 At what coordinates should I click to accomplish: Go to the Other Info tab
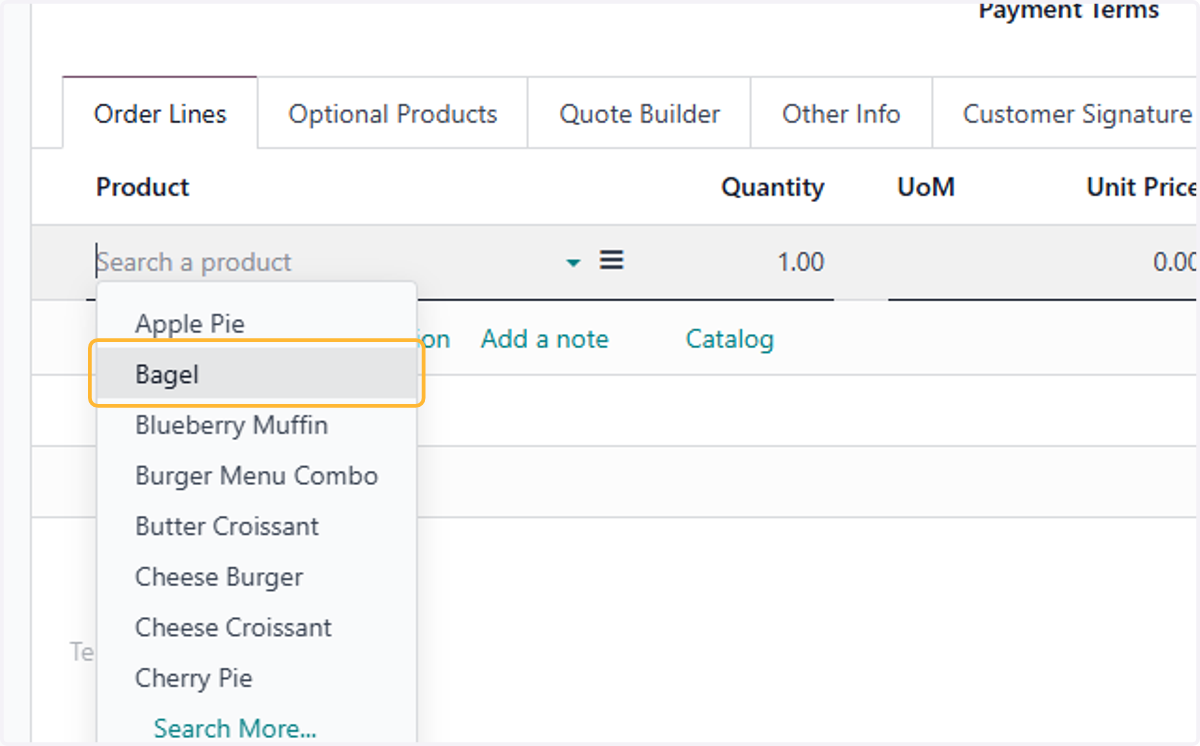842,114
